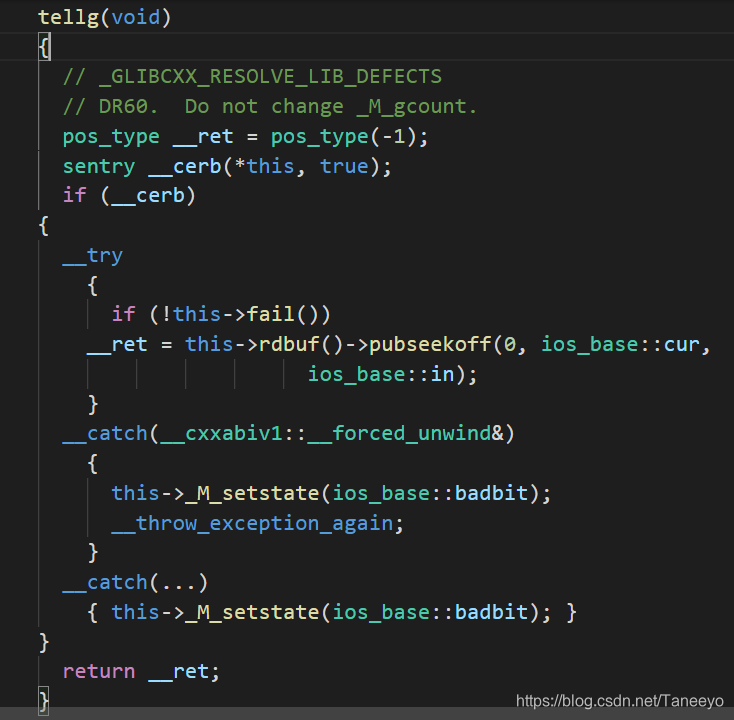Click the rdbuf() call

tap(301, 345)
